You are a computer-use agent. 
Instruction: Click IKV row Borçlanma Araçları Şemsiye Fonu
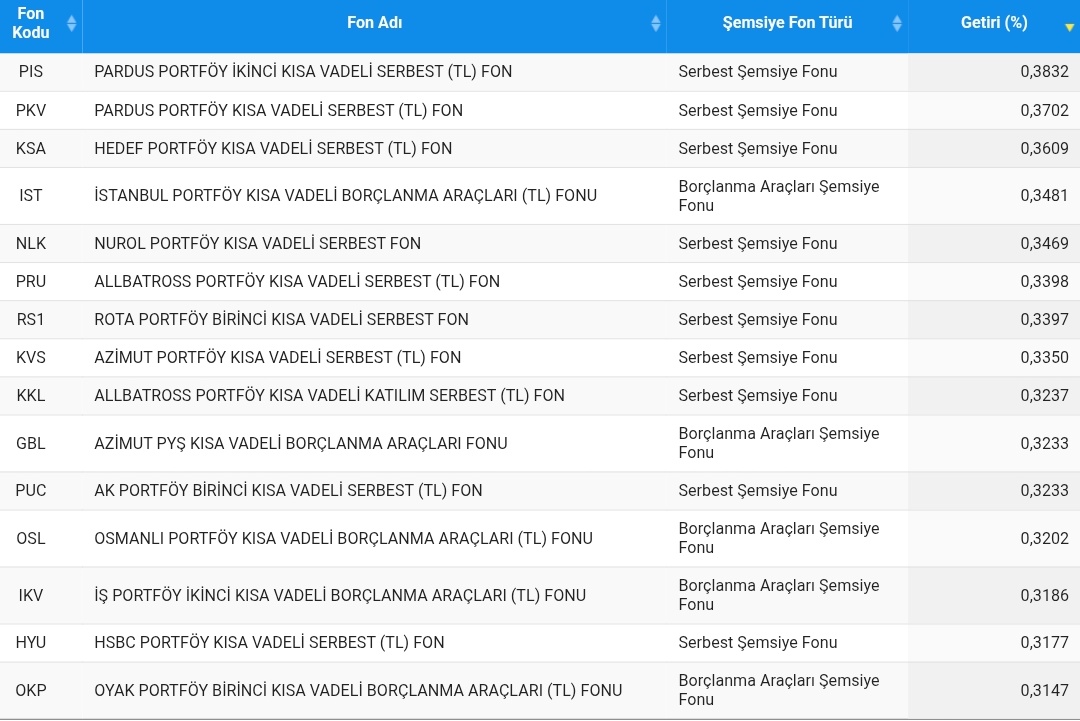(x=779, y=595)
